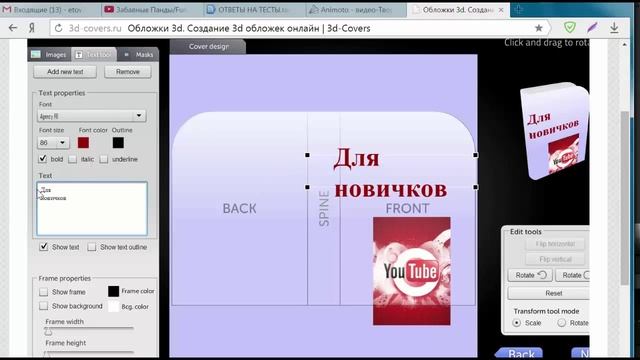Click the Flip vertical button
Image resolution: width=640 pixels, height=360 pixels.
point(555,259)
